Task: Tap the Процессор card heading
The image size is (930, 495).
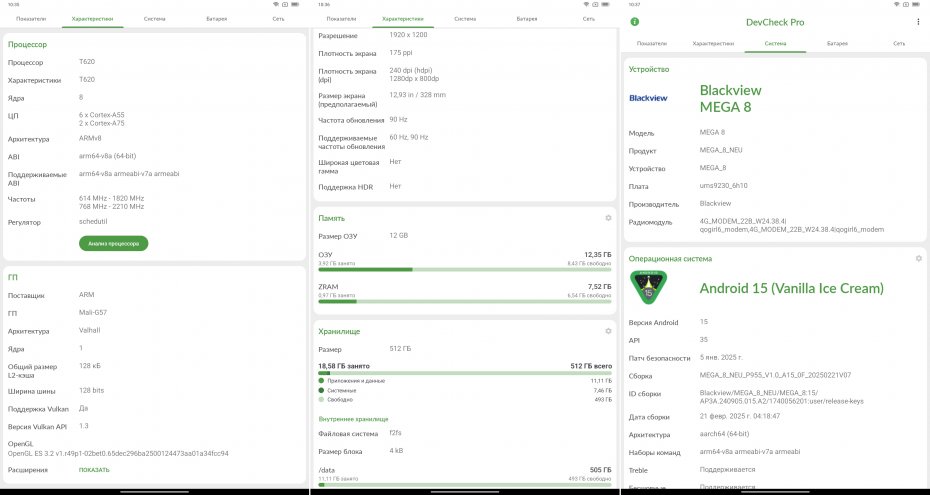Action: point(27,44)
